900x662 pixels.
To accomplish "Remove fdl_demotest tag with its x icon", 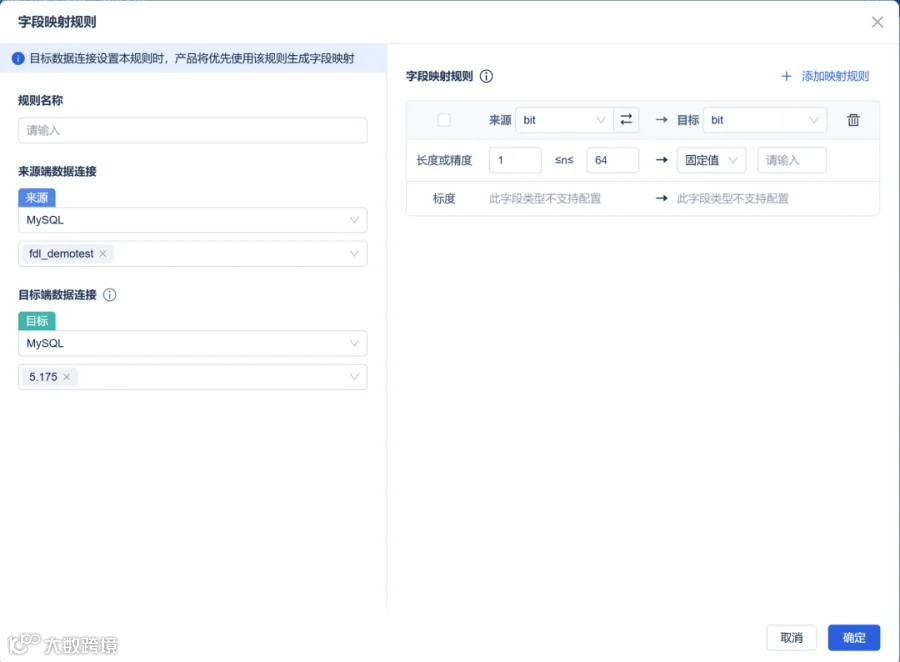I will tap(103, 254).
